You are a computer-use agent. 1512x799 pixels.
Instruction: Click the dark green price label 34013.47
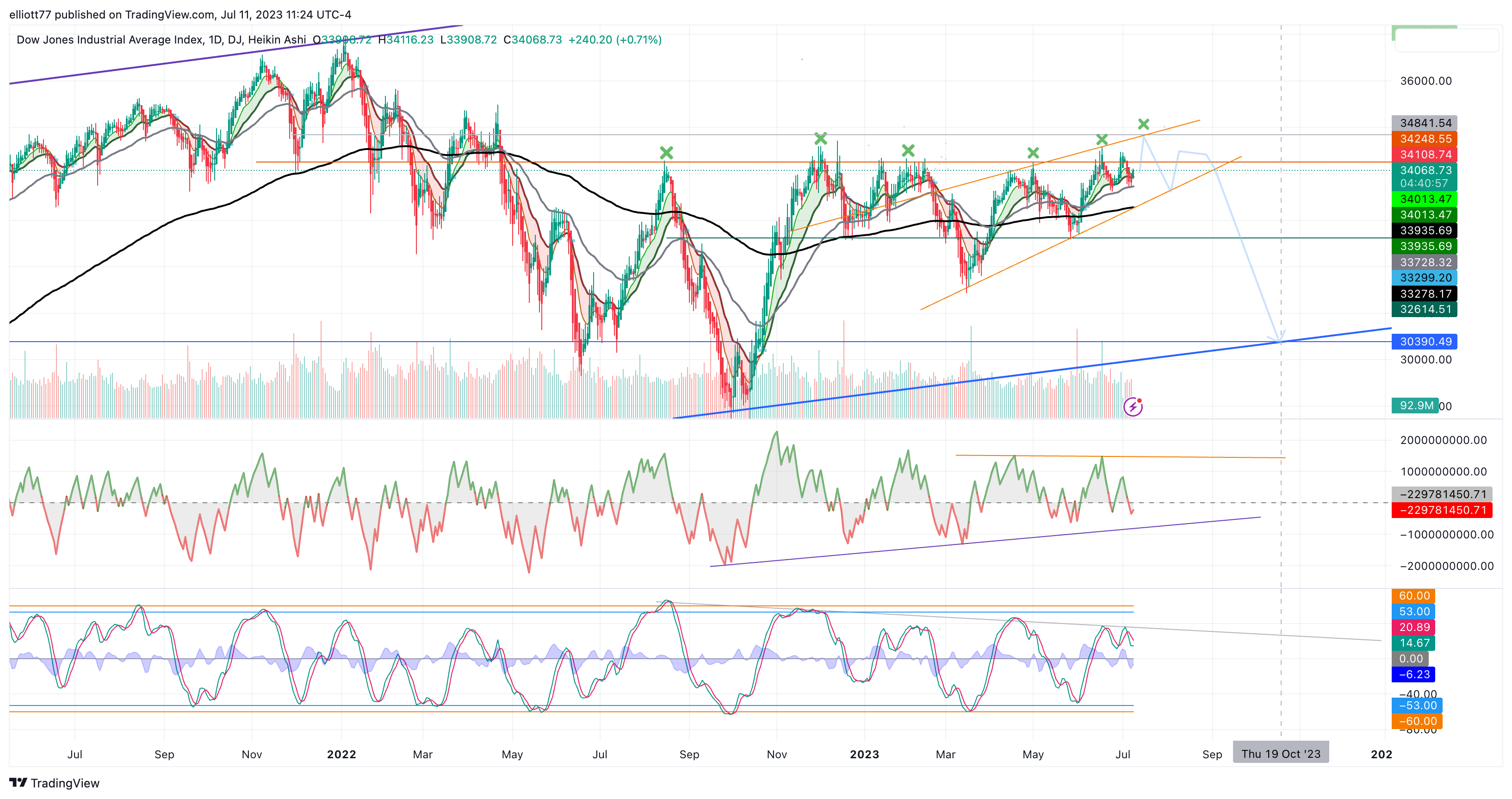click(1425, 214)
